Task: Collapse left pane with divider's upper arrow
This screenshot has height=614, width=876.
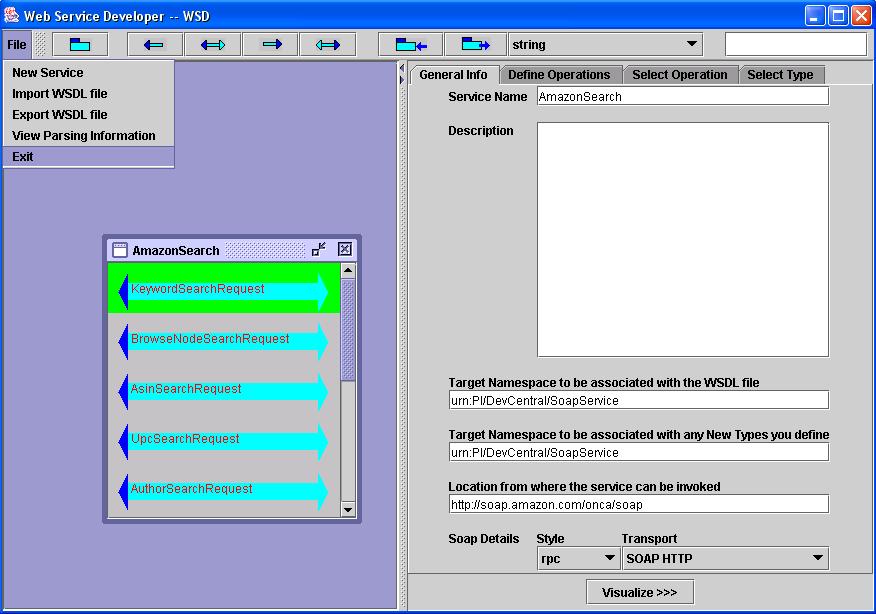Action: click(x=402, y=68)
